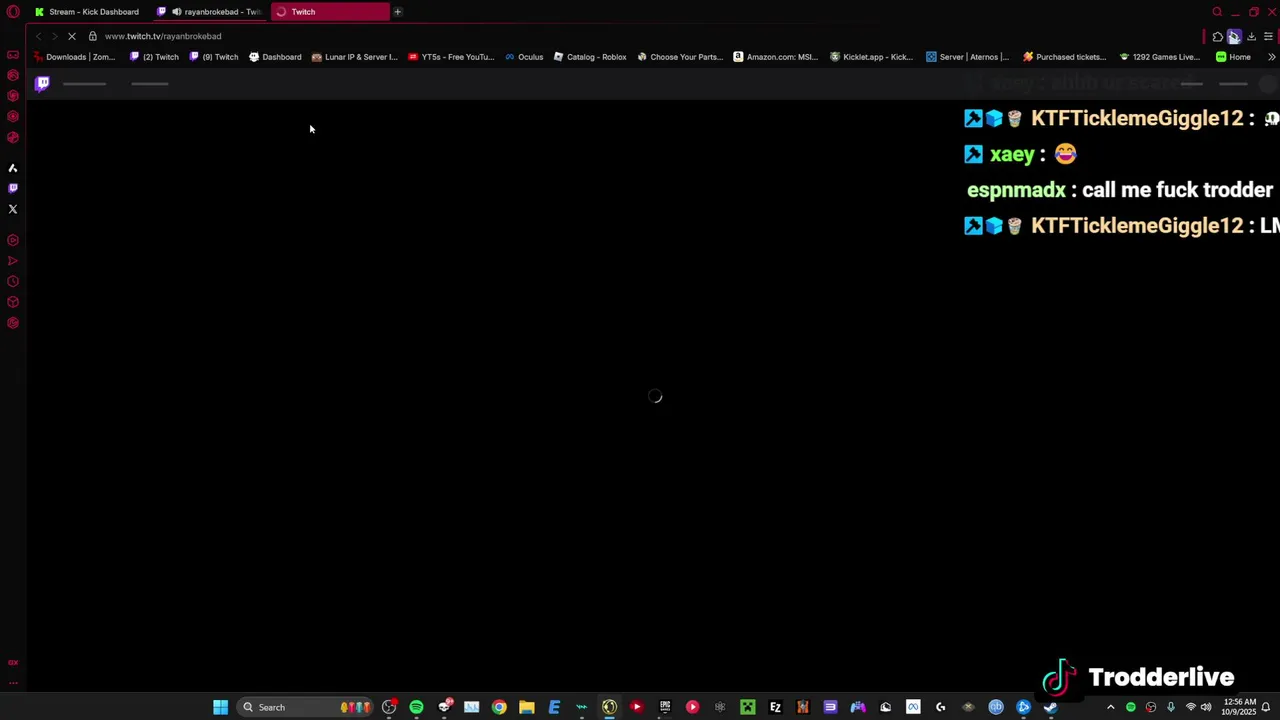This screenshot has width=1280, height=720.
Task: Add a new browser tab
Action: (397, 12)
